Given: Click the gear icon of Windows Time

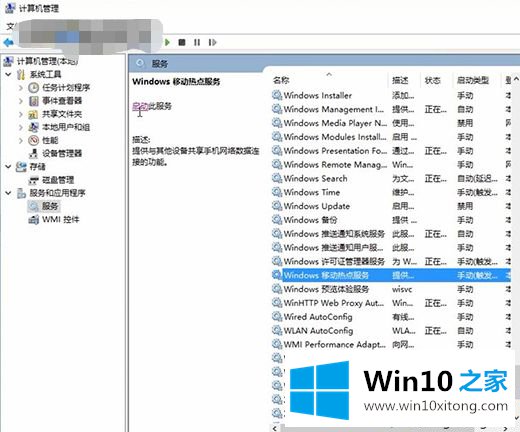Looking at the screenshot, I should coord(277,192).
